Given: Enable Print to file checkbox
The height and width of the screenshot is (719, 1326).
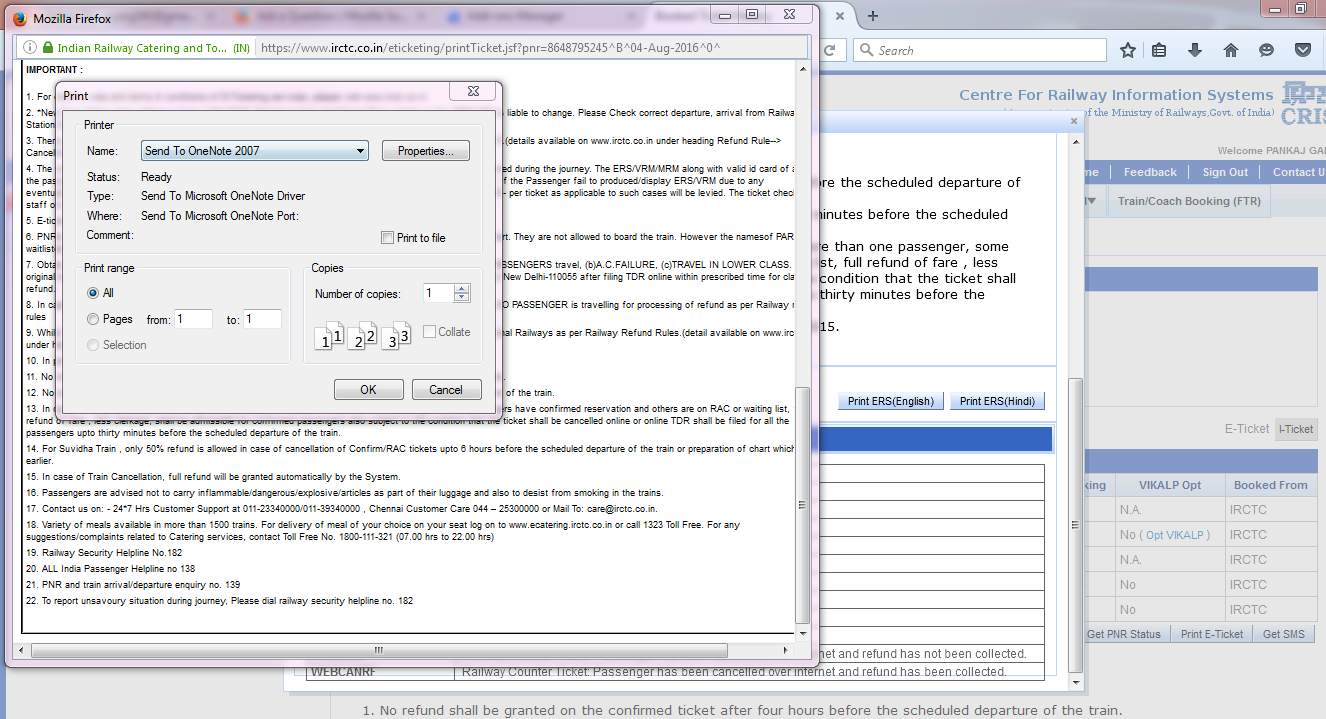Looking at the screenshot, I should coord(387,238).
